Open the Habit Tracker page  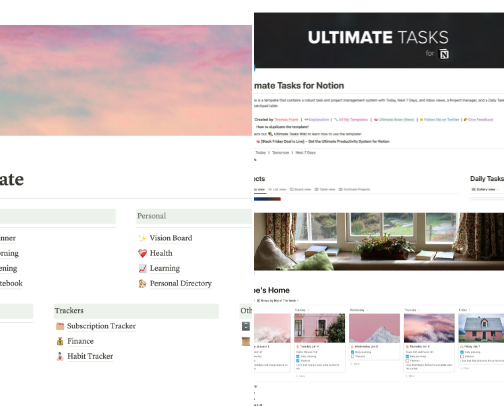[x=90, y=356]
